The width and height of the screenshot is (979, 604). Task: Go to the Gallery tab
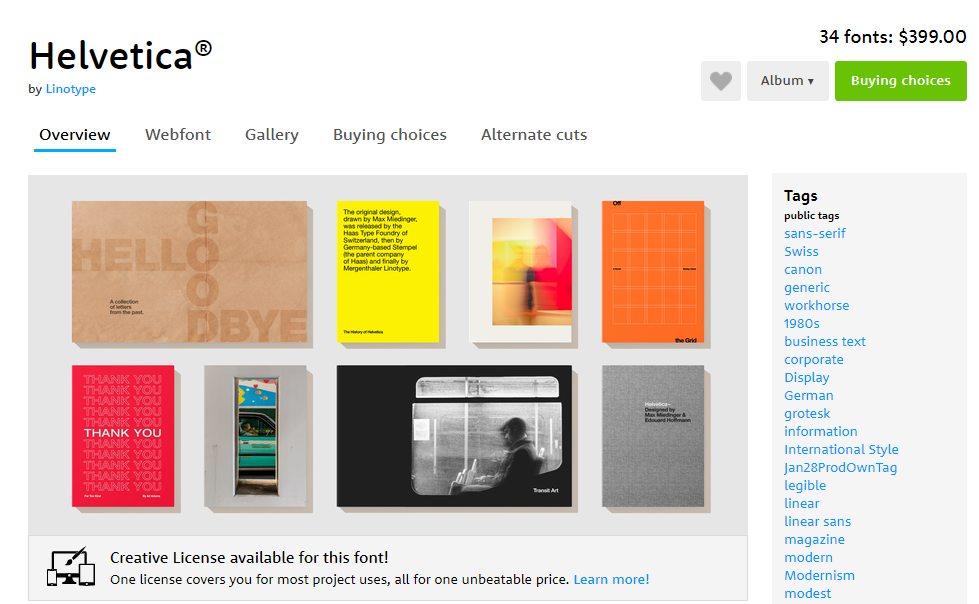click(x=272, y=135)
